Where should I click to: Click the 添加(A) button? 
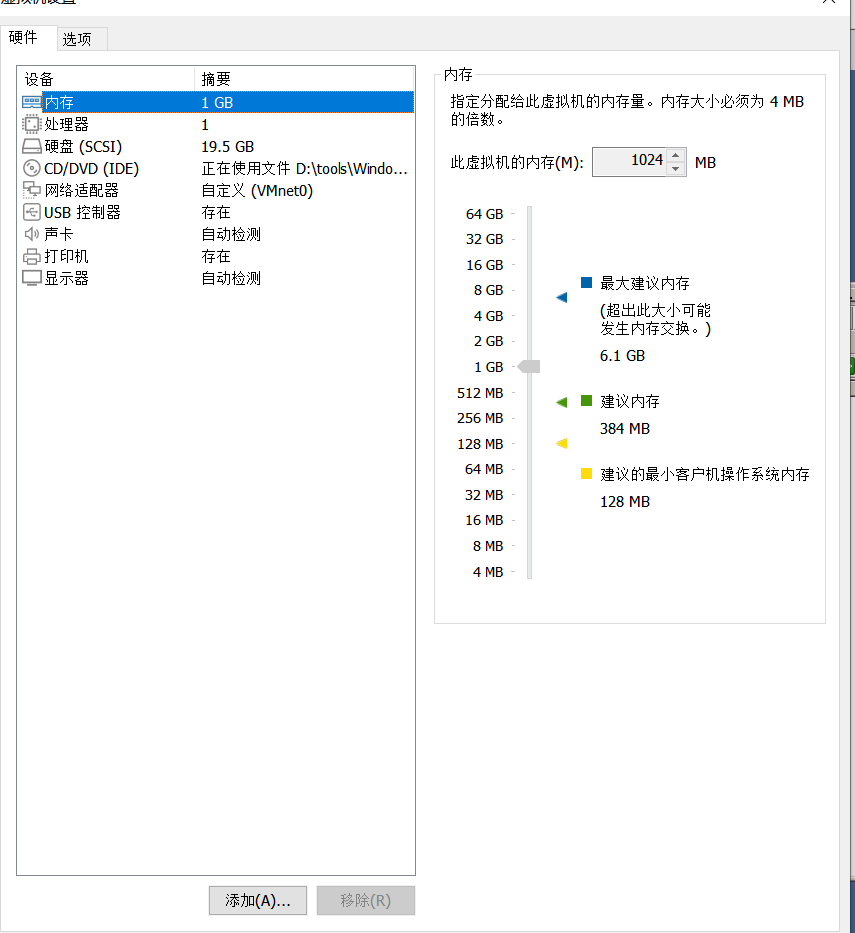[257, 900]
